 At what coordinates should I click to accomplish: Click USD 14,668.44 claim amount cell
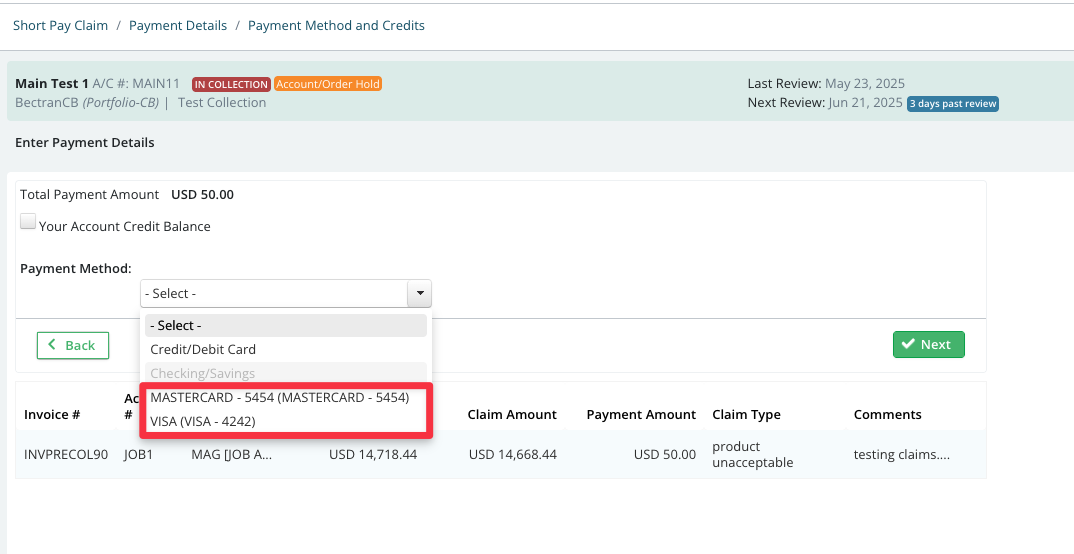pos(512,454)
